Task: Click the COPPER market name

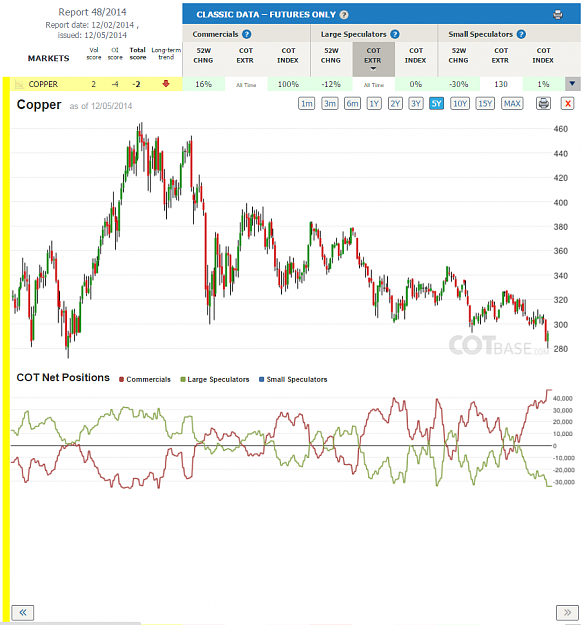Action: (x=43, y=84)
